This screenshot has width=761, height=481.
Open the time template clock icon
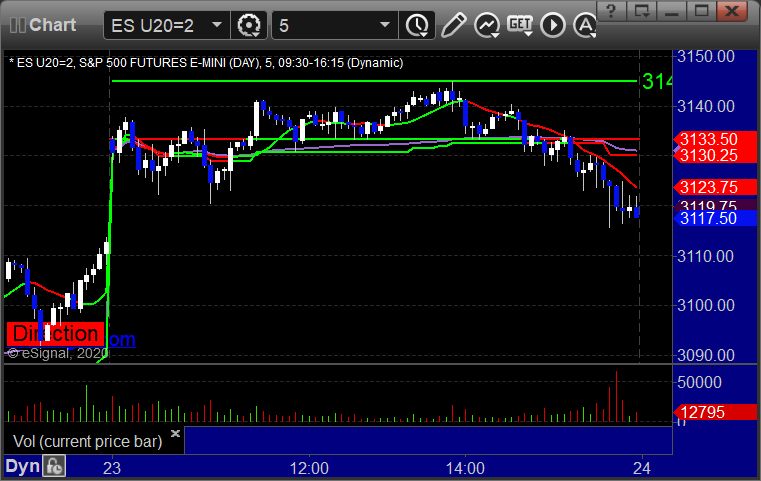417,25
